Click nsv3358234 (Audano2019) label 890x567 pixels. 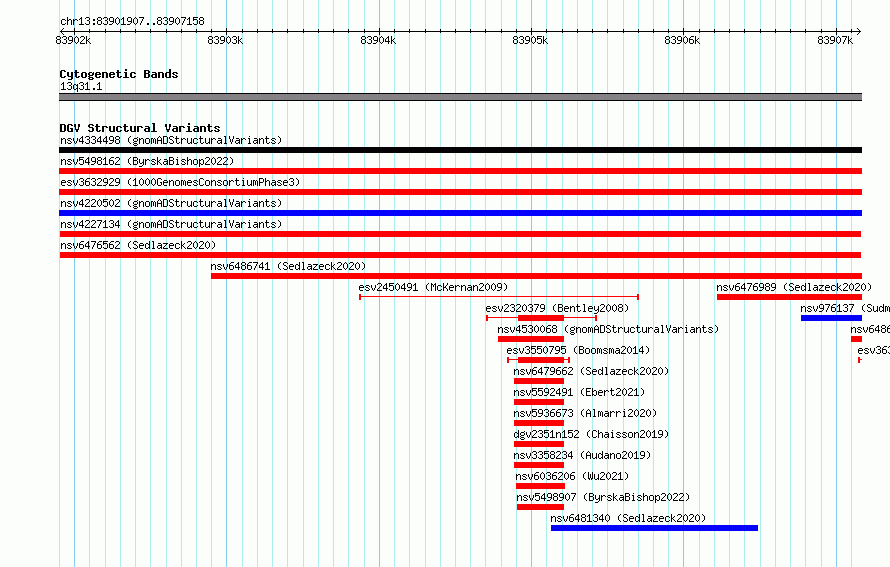(582, 455)
